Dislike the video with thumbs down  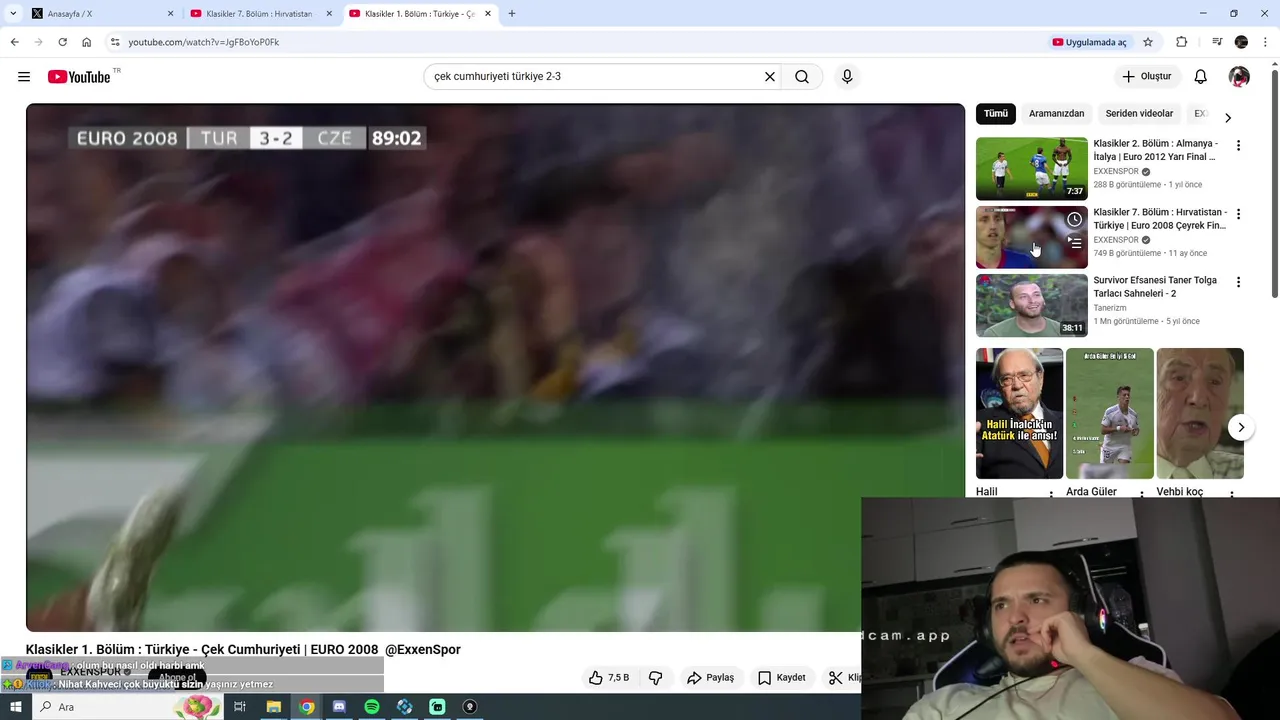tap(656, 678)
